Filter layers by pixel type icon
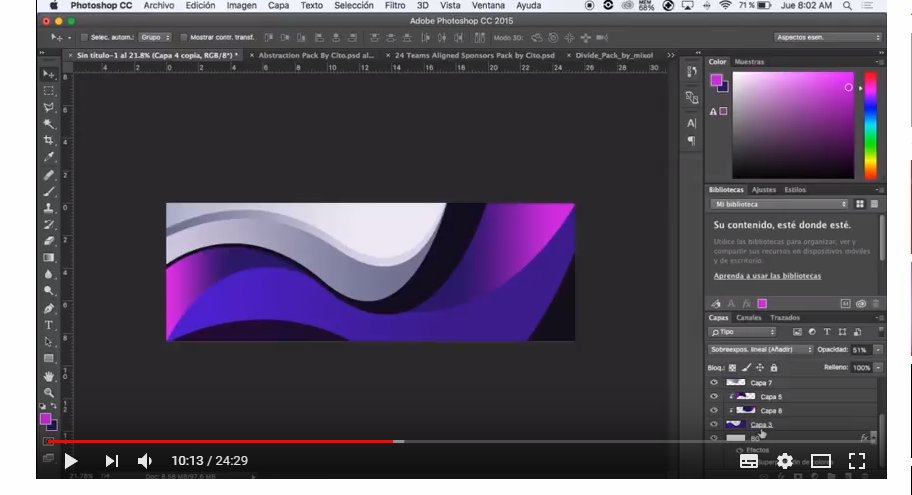Image resolution: width=912 pixels, height=495 pixels. click(797, 332)
